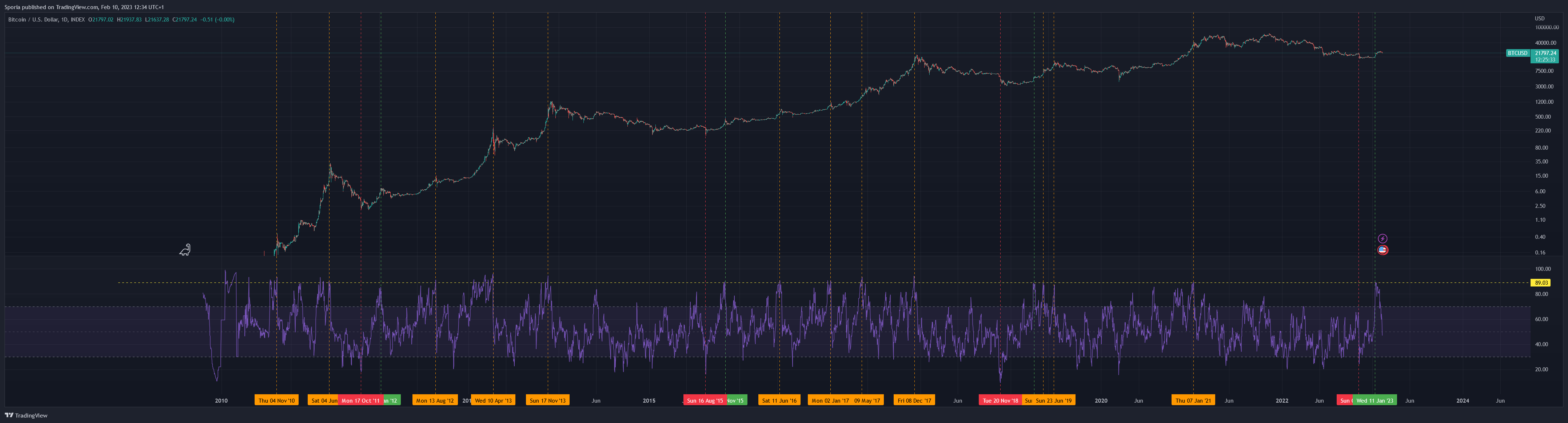Select the Sun 16 Aug '15 red date marker
This screenshot has height=423, width=1568.
pyautogui.click(x=705, y=400)
